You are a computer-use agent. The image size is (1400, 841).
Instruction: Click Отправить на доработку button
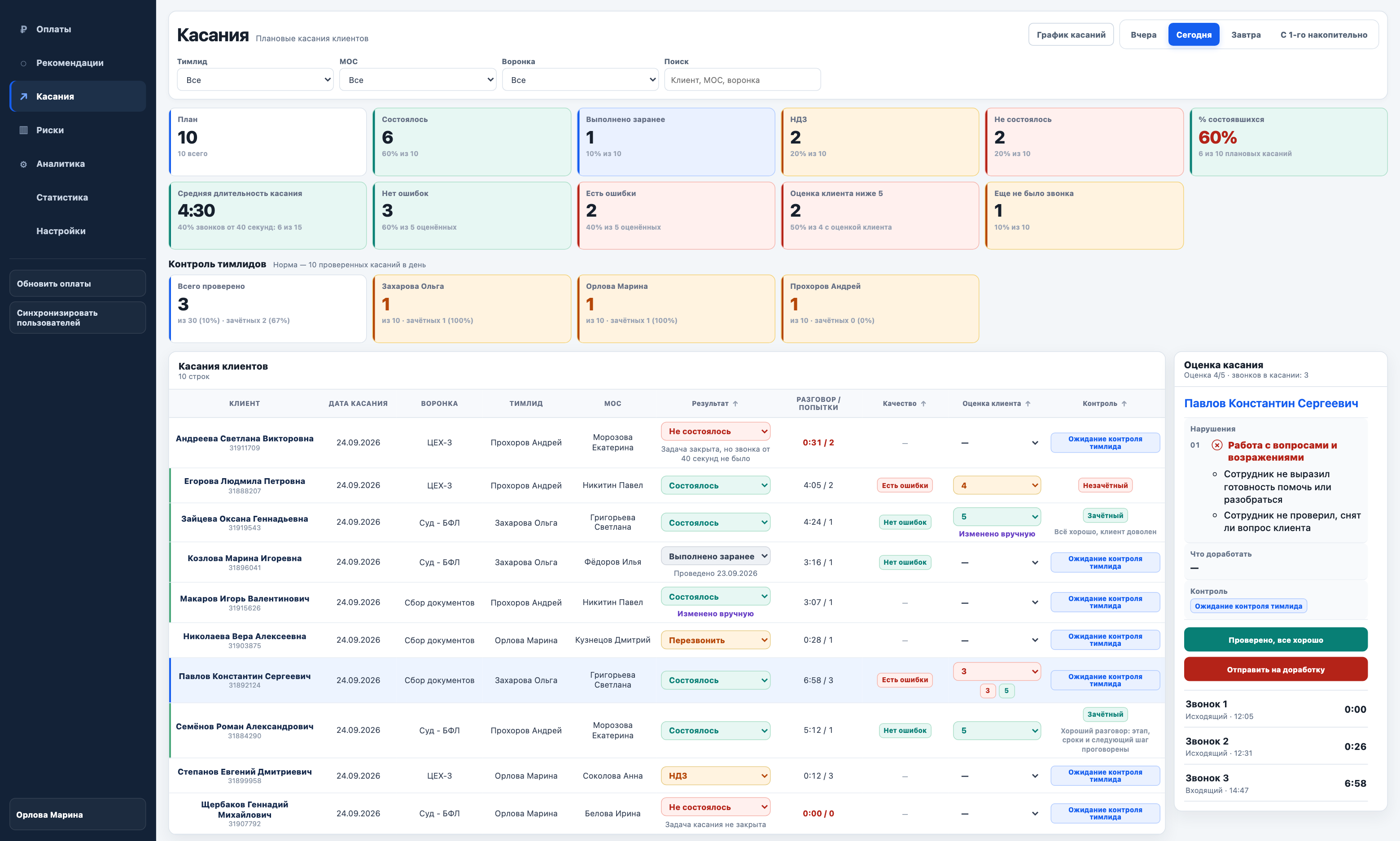[x=1275, y=669]
